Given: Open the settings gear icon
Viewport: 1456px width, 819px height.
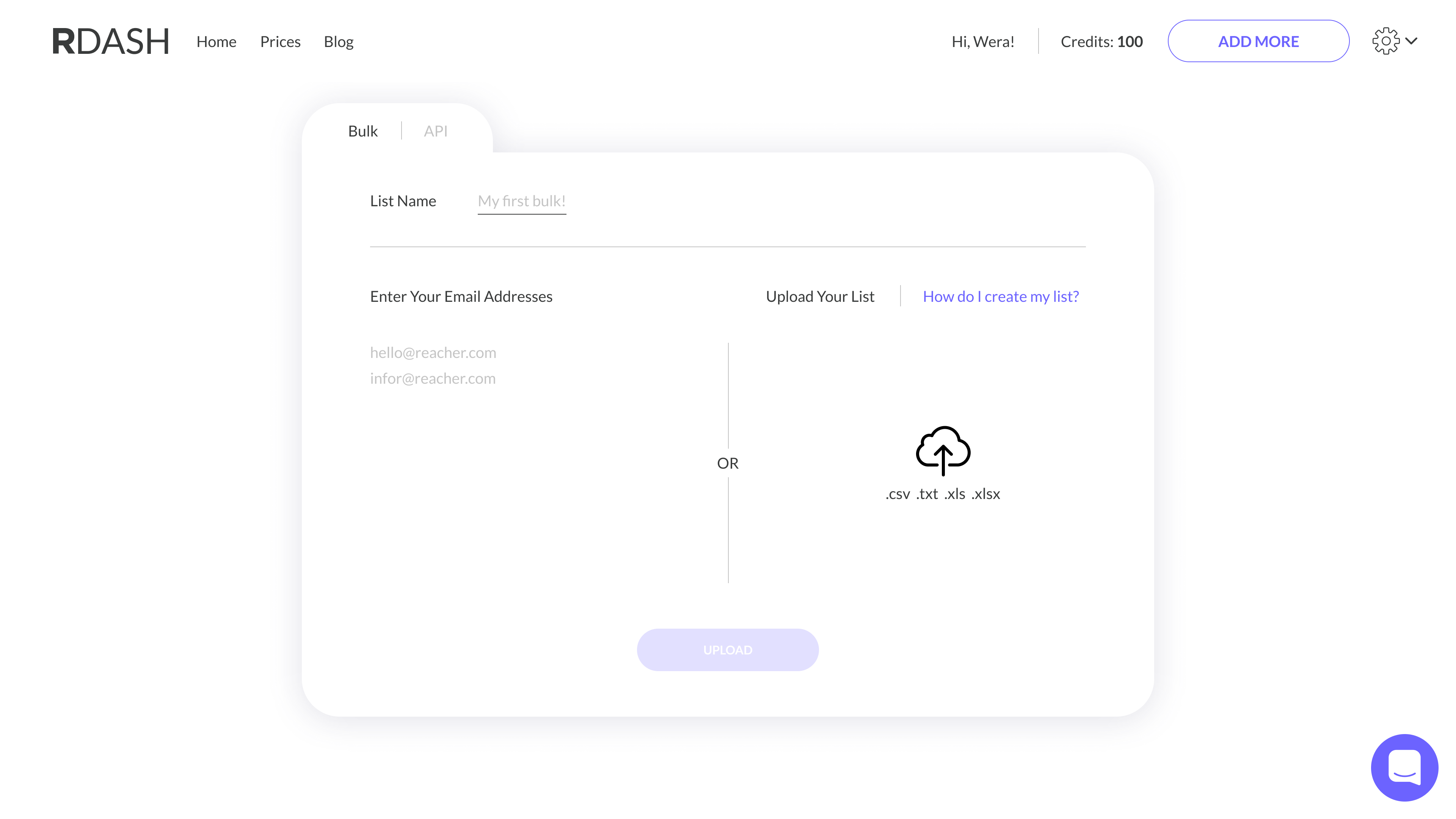Looking at the screenshot, I should [x=1386, y=41].
